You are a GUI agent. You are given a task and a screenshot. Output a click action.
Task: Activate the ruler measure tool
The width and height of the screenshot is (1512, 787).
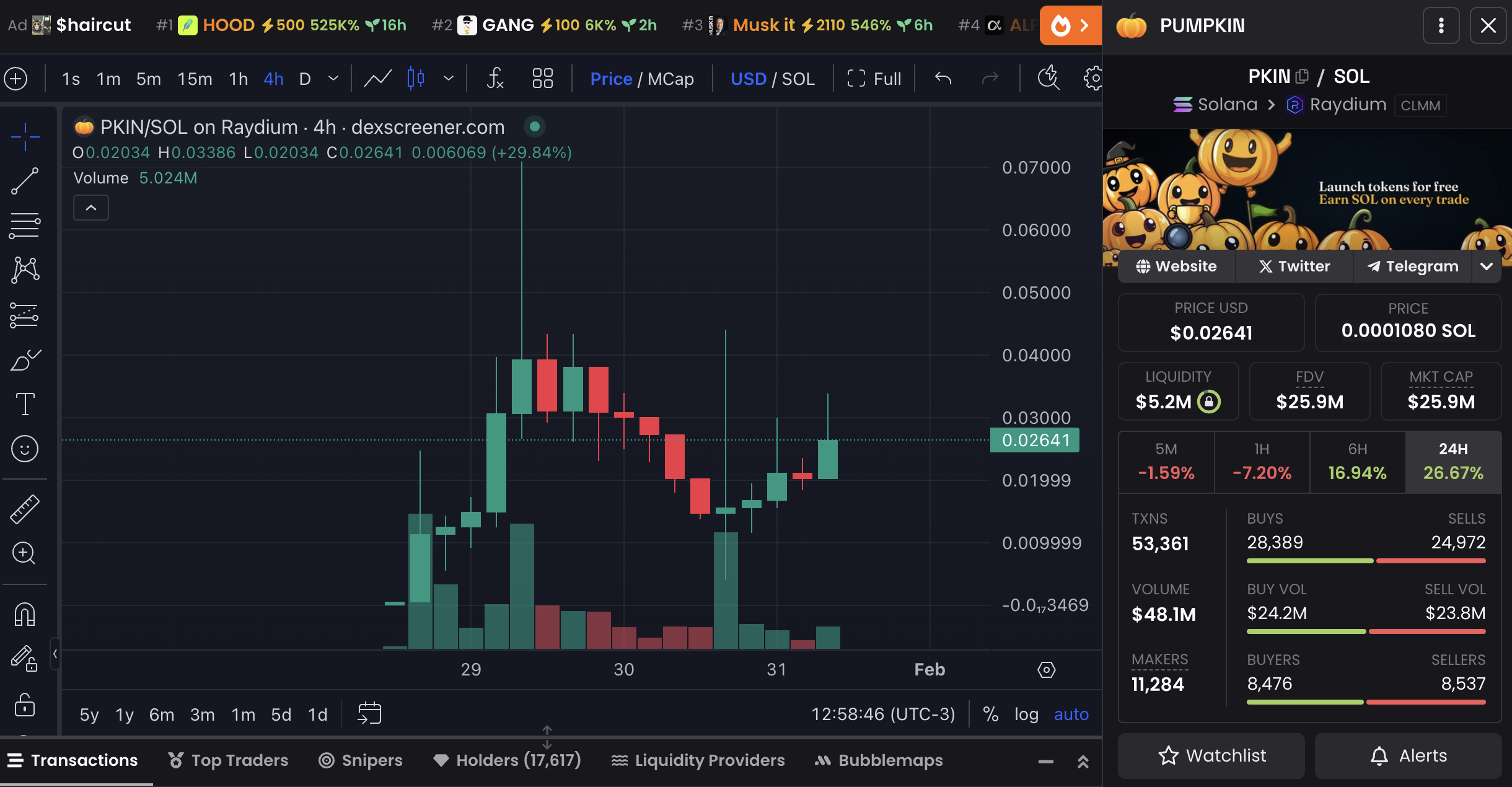tap(25, 509)
